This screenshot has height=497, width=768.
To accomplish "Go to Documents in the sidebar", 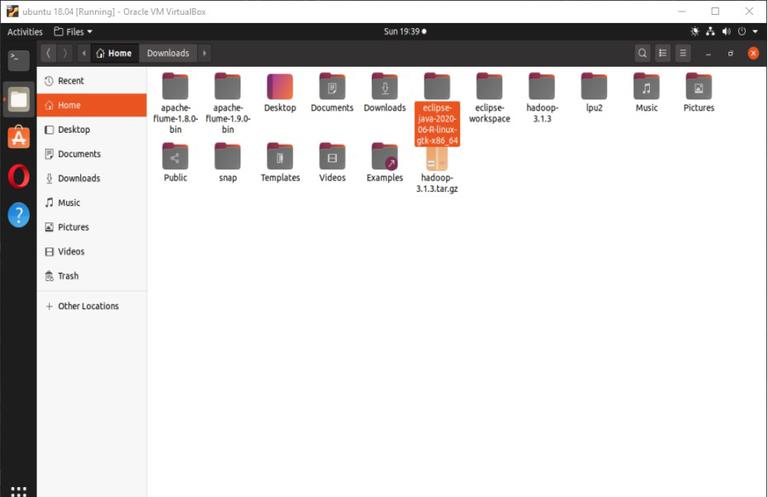I will pyautogui.click(x=92, y=154).
